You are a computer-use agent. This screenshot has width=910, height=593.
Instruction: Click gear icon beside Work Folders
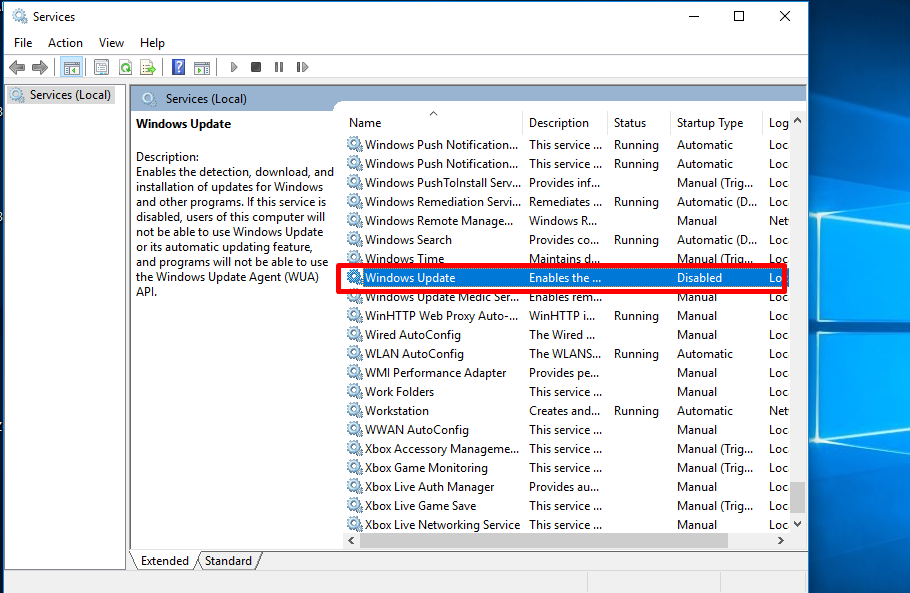355,391
